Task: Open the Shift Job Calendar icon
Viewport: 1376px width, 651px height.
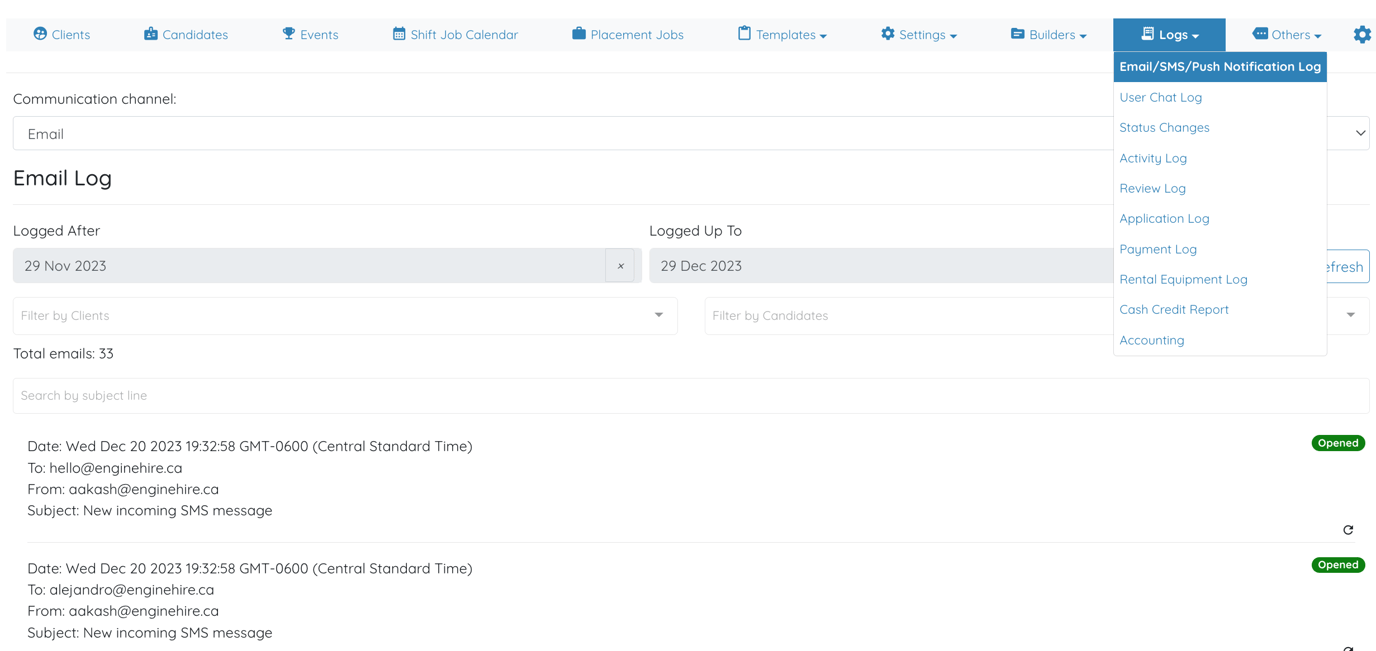Action: pos(399,34)
